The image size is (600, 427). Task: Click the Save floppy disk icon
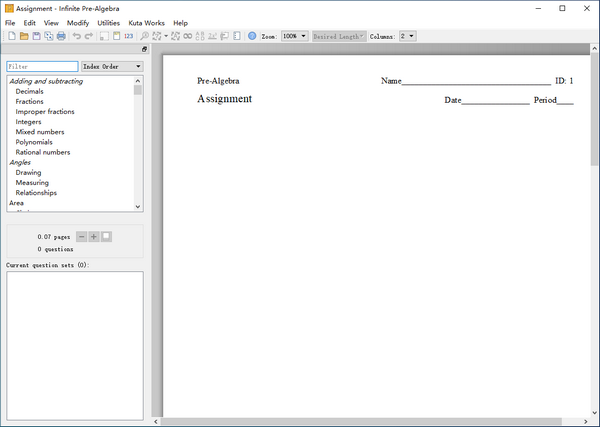(x=36, y=36)
